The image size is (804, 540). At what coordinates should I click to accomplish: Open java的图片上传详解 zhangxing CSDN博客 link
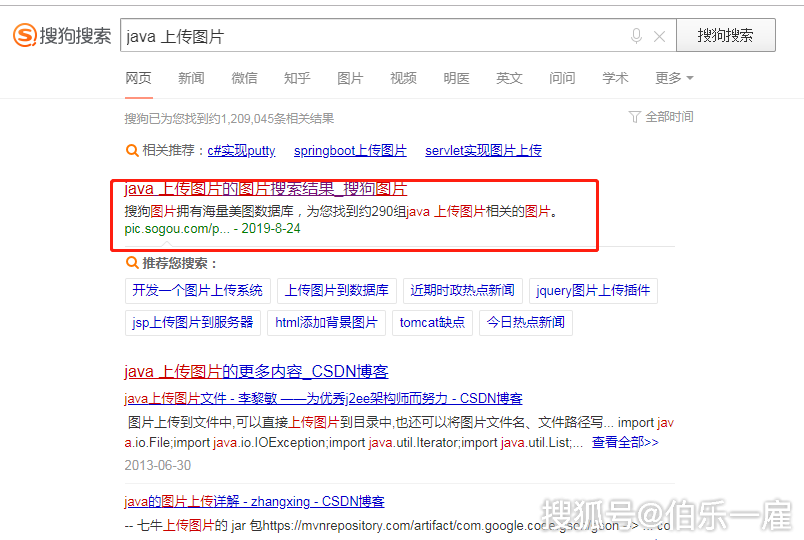(x=254, y=501)
